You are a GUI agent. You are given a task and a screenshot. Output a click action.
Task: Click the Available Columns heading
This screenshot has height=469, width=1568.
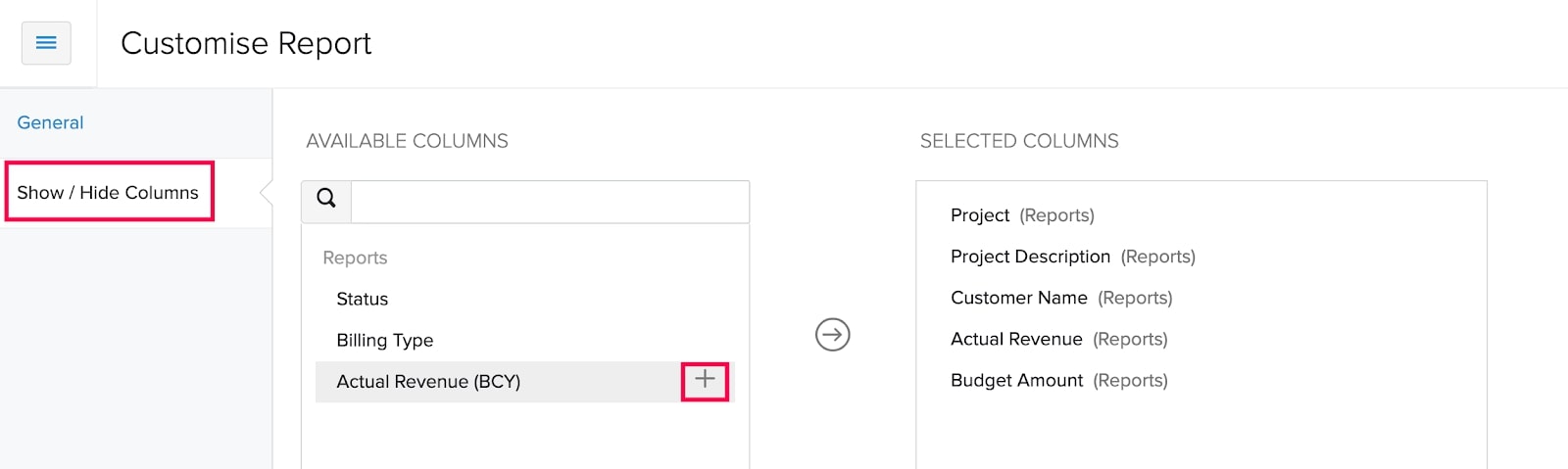coord(407,141)
